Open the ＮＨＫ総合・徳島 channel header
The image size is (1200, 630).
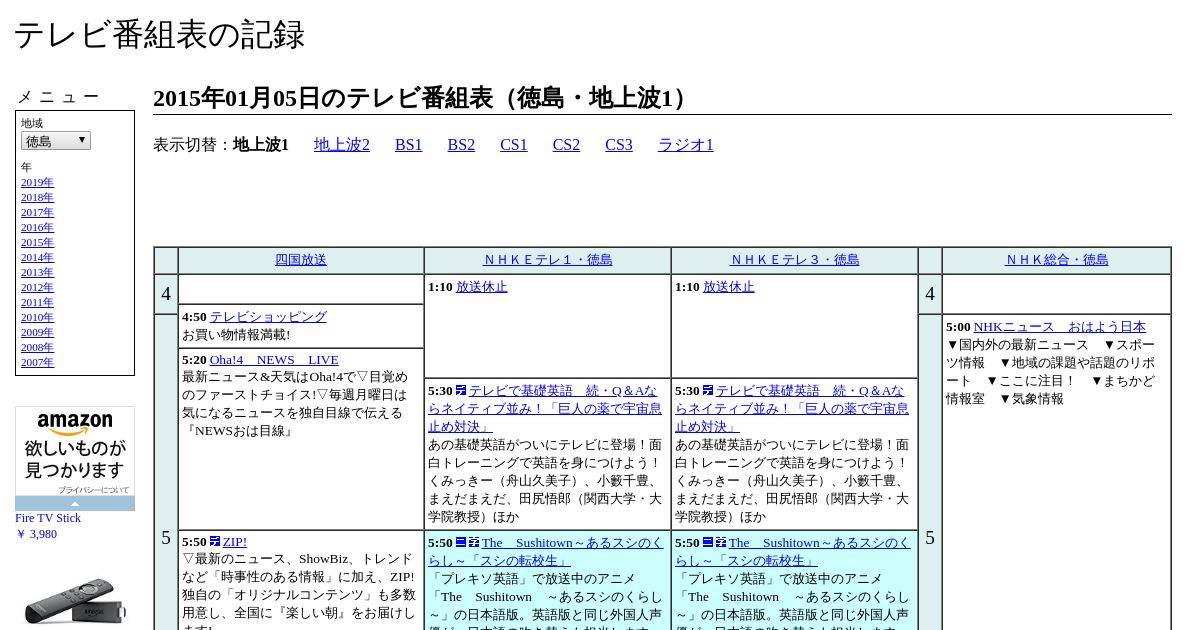[x=1056, y=260]
